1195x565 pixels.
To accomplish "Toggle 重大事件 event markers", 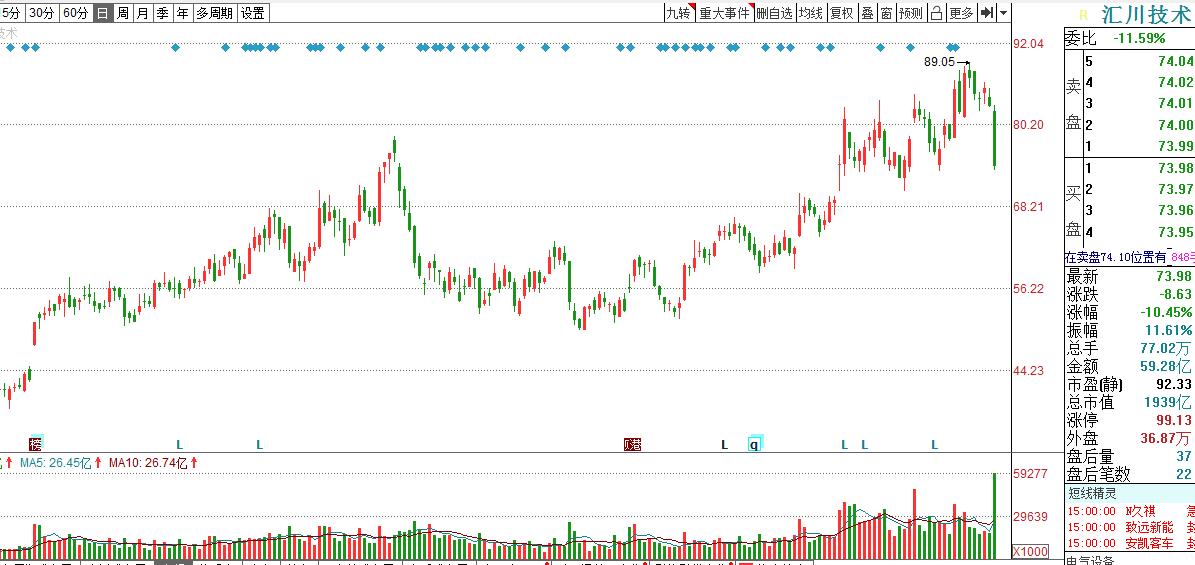I will (725, 12).
